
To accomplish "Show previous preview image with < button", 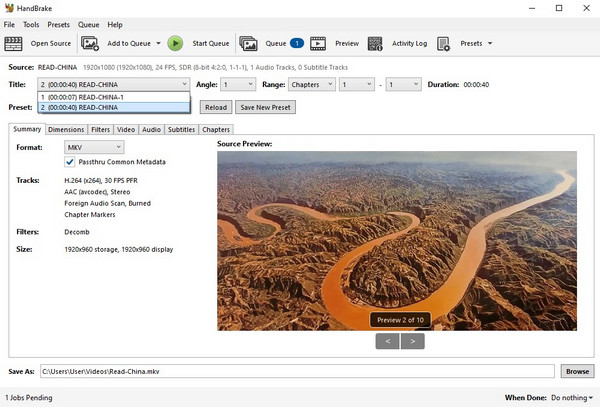I will point(388,341).
